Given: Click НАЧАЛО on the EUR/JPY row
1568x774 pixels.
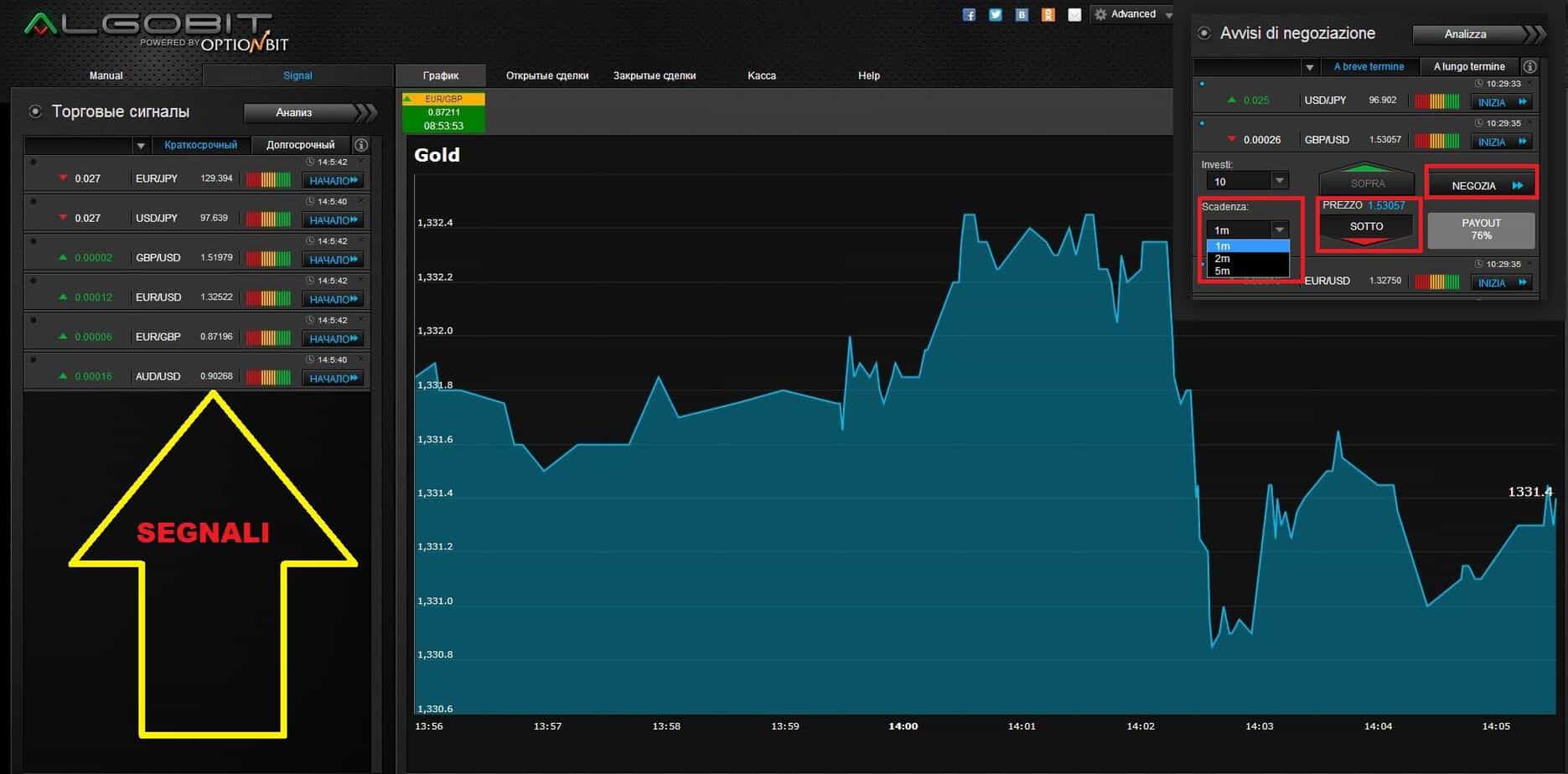Looking at the screenshot, I should 333,180.
